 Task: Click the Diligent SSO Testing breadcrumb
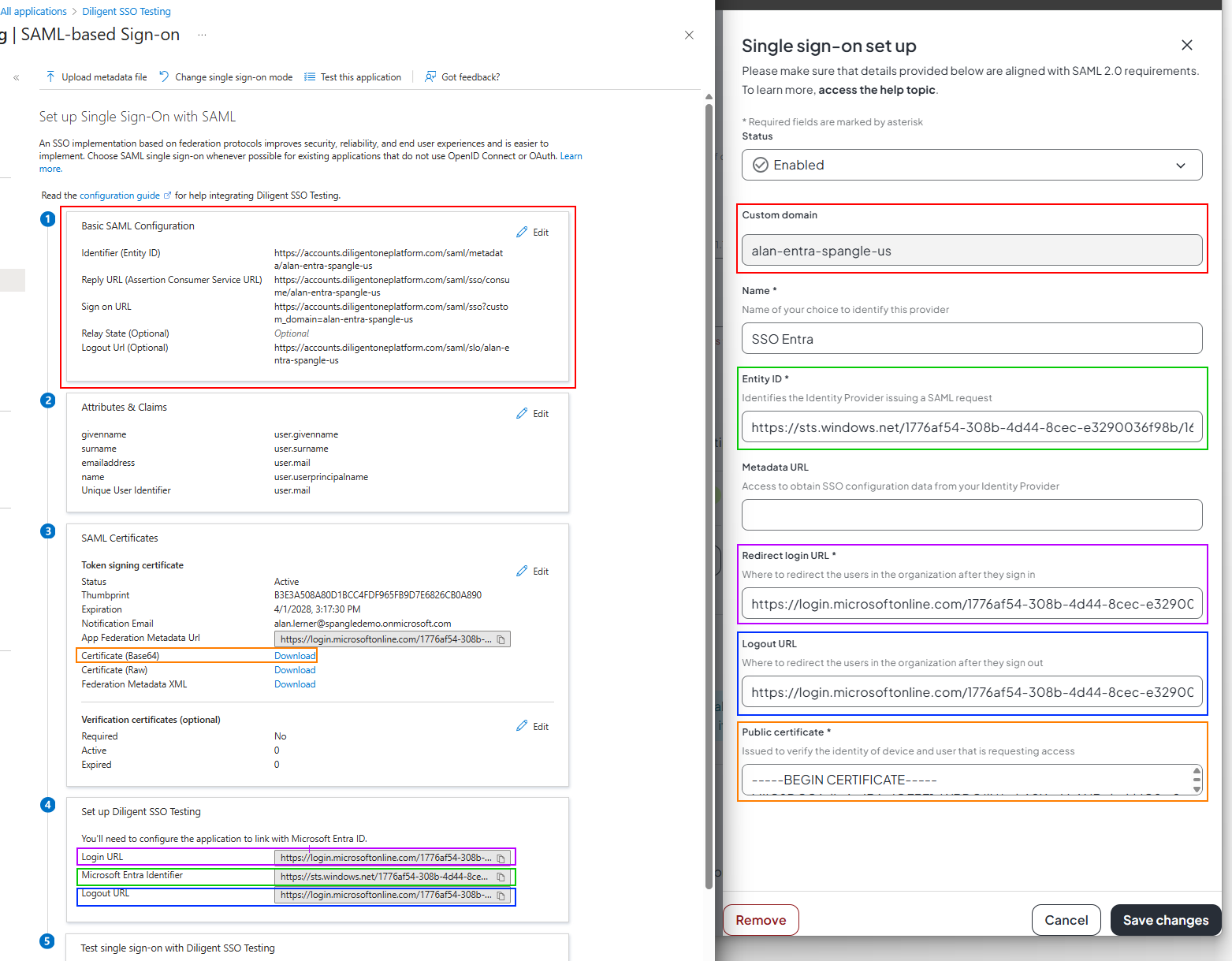126,12
